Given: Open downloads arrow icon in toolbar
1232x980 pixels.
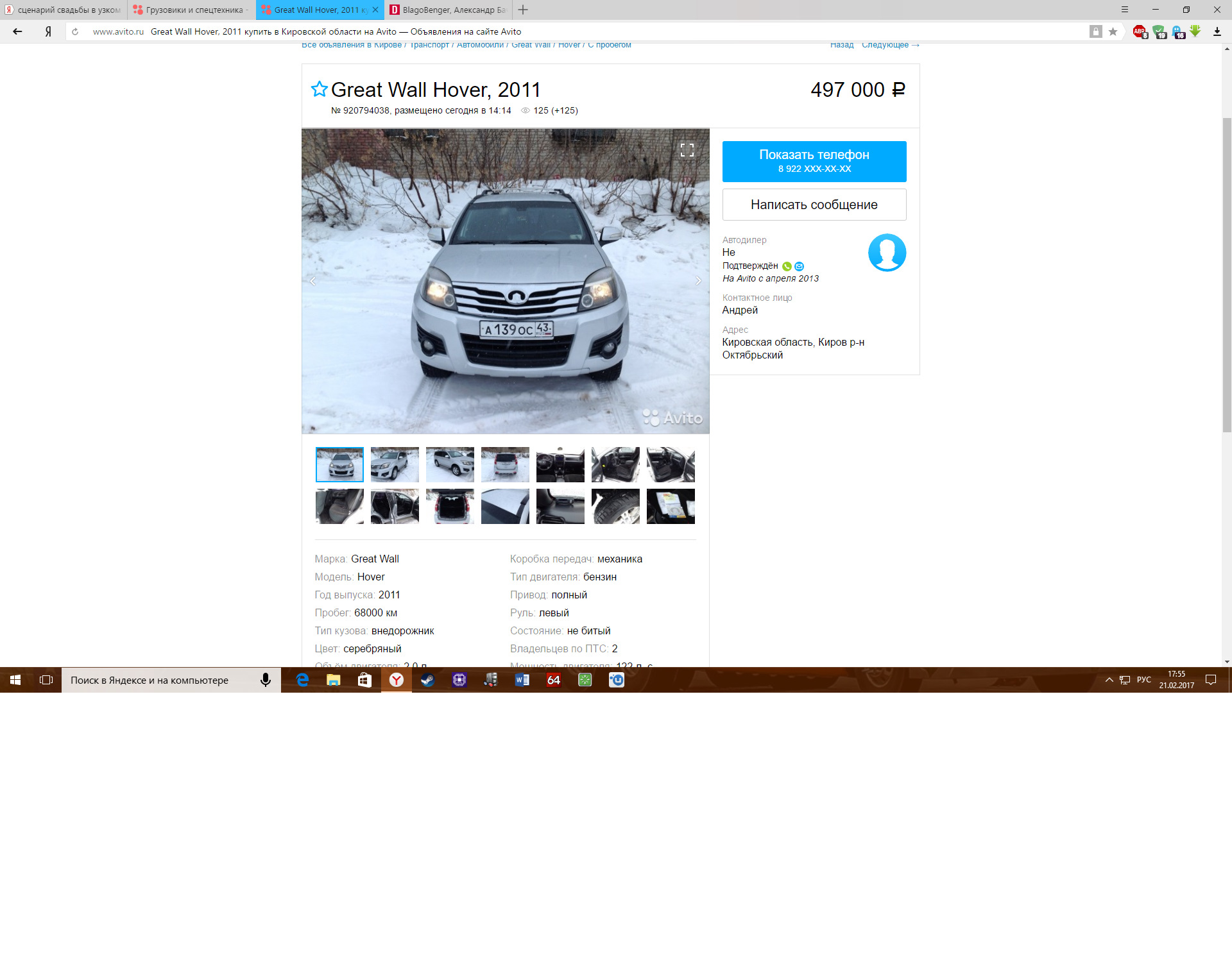Looking at the screenshot, I should coord(1217,31).
